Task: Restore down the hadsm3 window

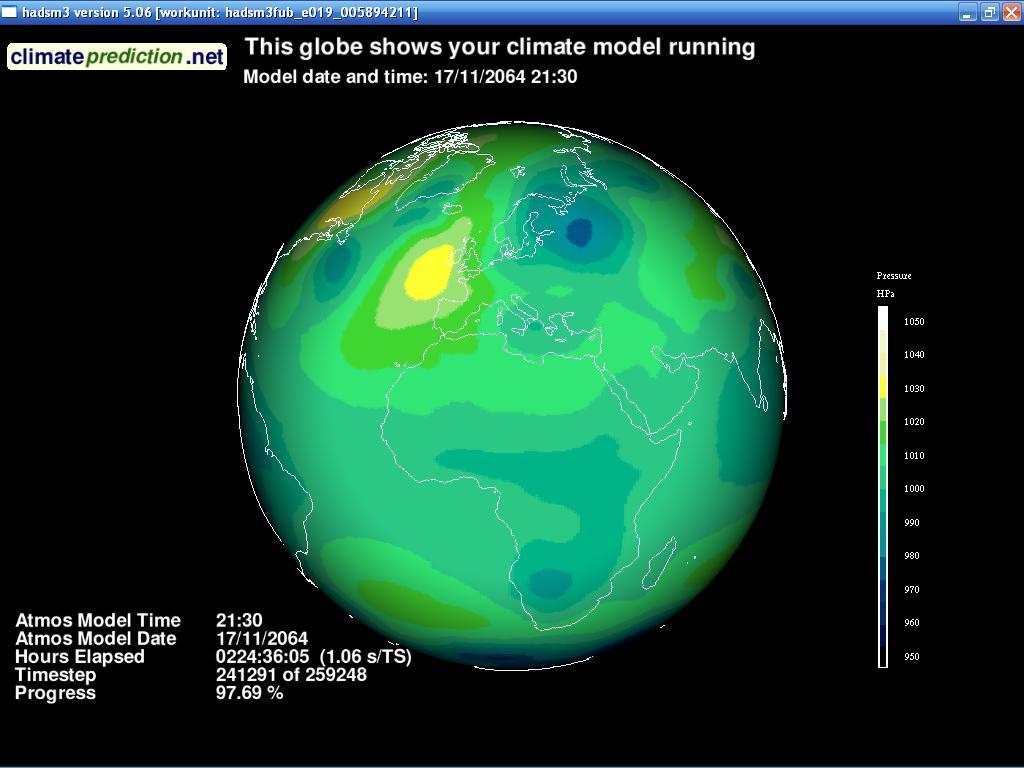Action: pos(989,12)
